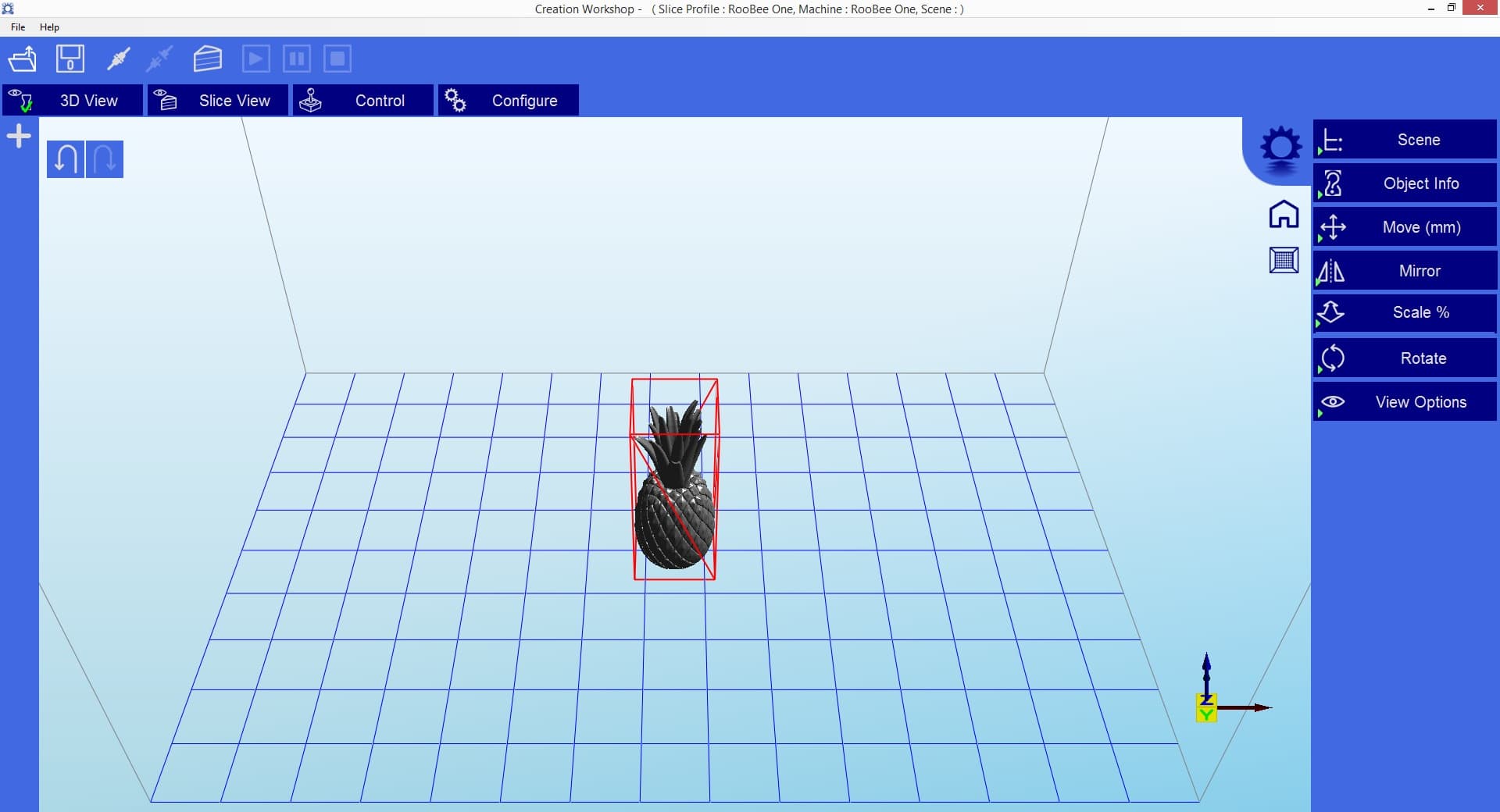Redo the last action
The width and height of the screenshot is (1500, 812).
click(104, 158)
